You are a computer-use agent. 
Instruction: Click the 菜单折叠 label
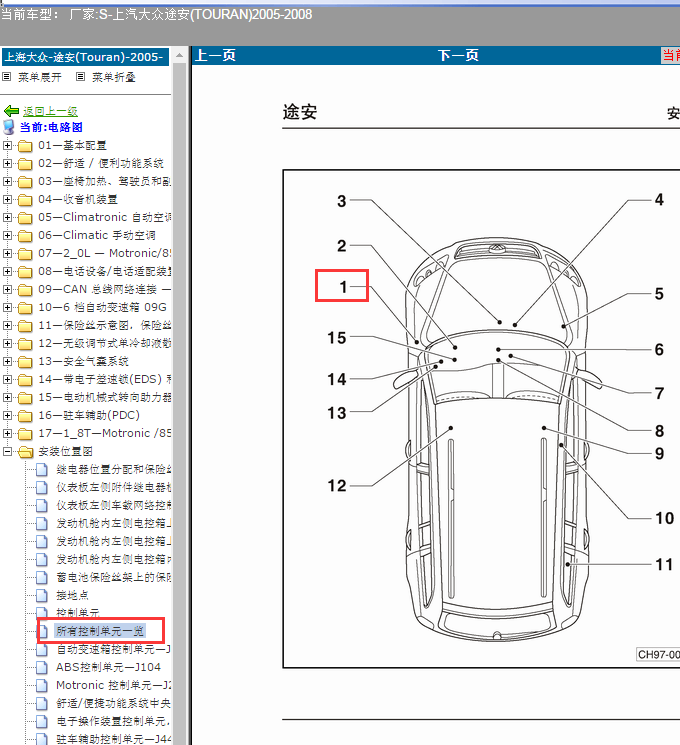(114, 77)
